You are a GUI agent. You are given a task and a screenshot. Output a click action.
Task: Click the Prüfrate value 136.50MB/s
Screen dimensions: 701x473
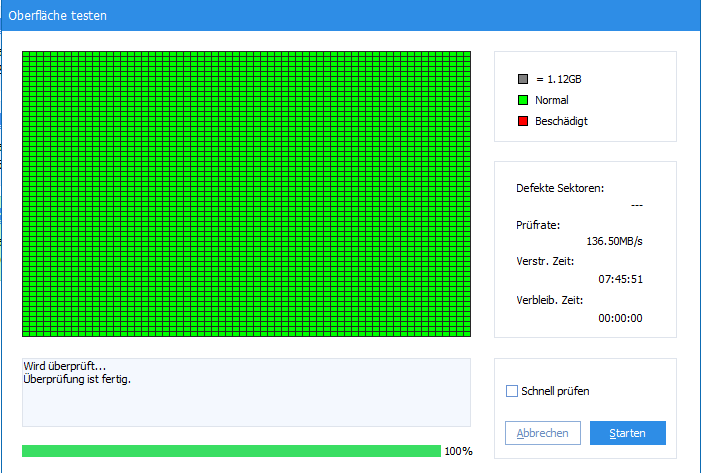(x=614, y=241)
